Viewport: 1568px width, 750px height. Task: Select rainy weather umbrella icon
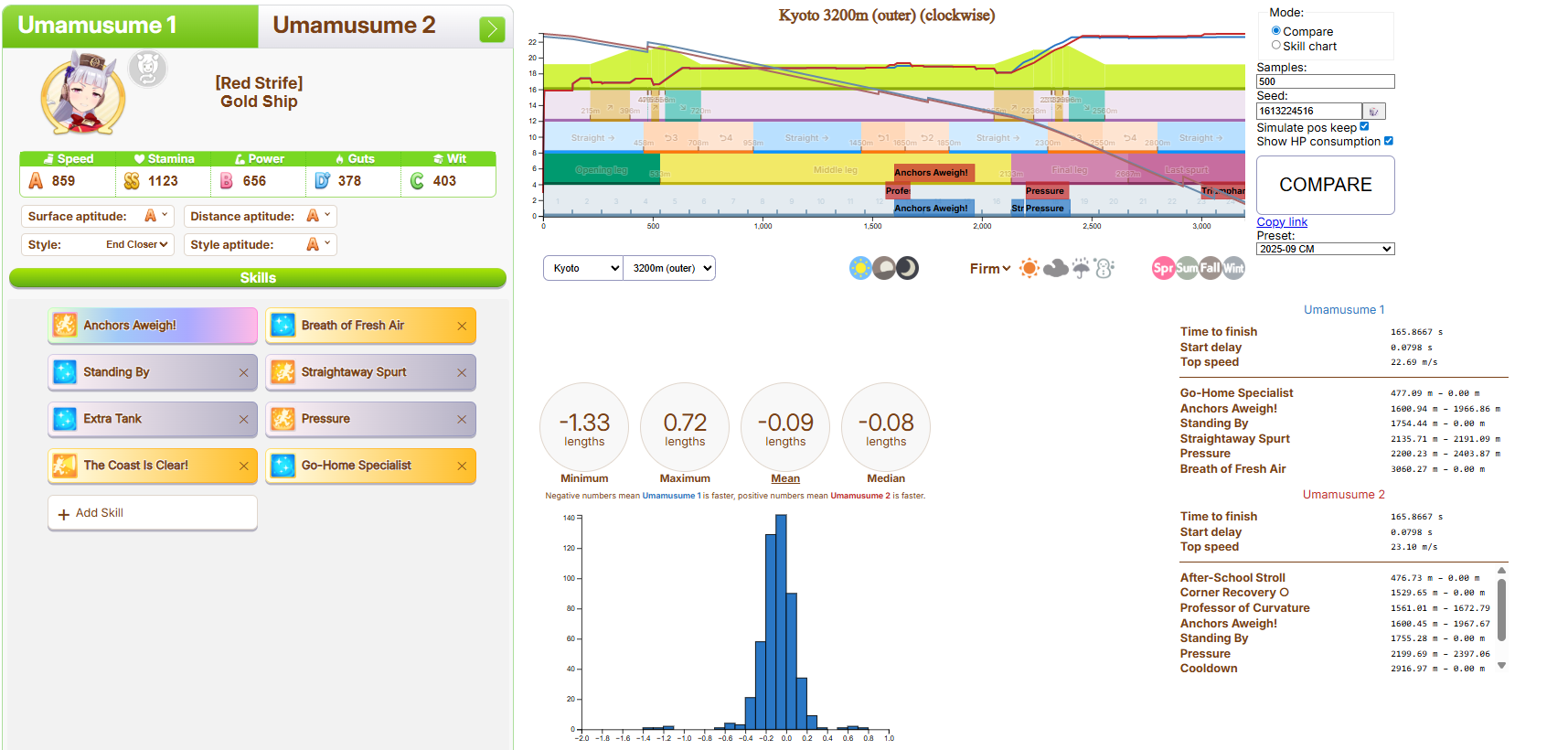tap(1081, 268)
